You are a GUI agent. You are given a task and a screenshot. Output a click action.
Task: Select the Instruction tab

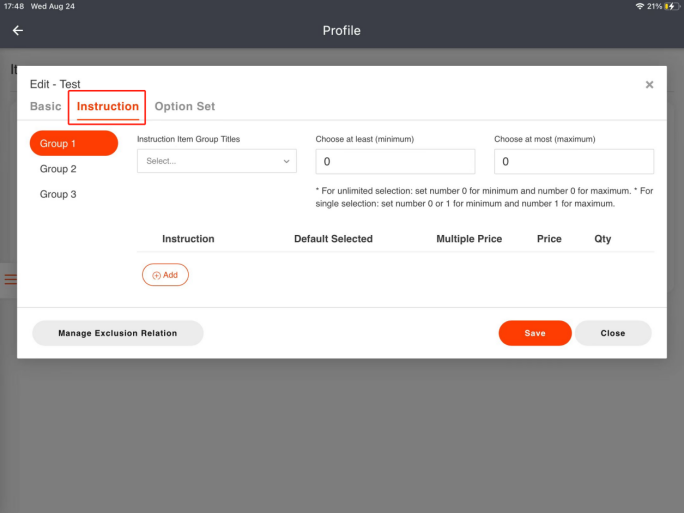click(108, 106)
